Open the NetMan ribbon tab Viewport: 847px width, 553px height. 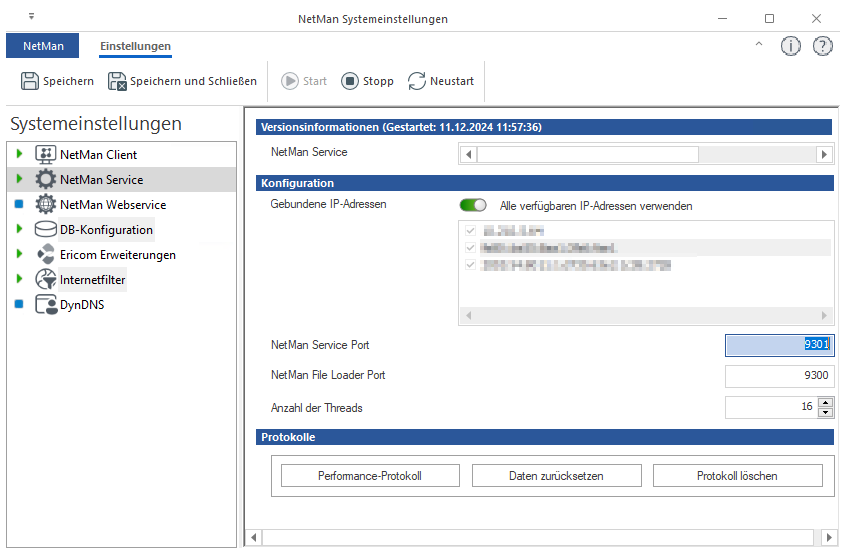pos(42,46)
